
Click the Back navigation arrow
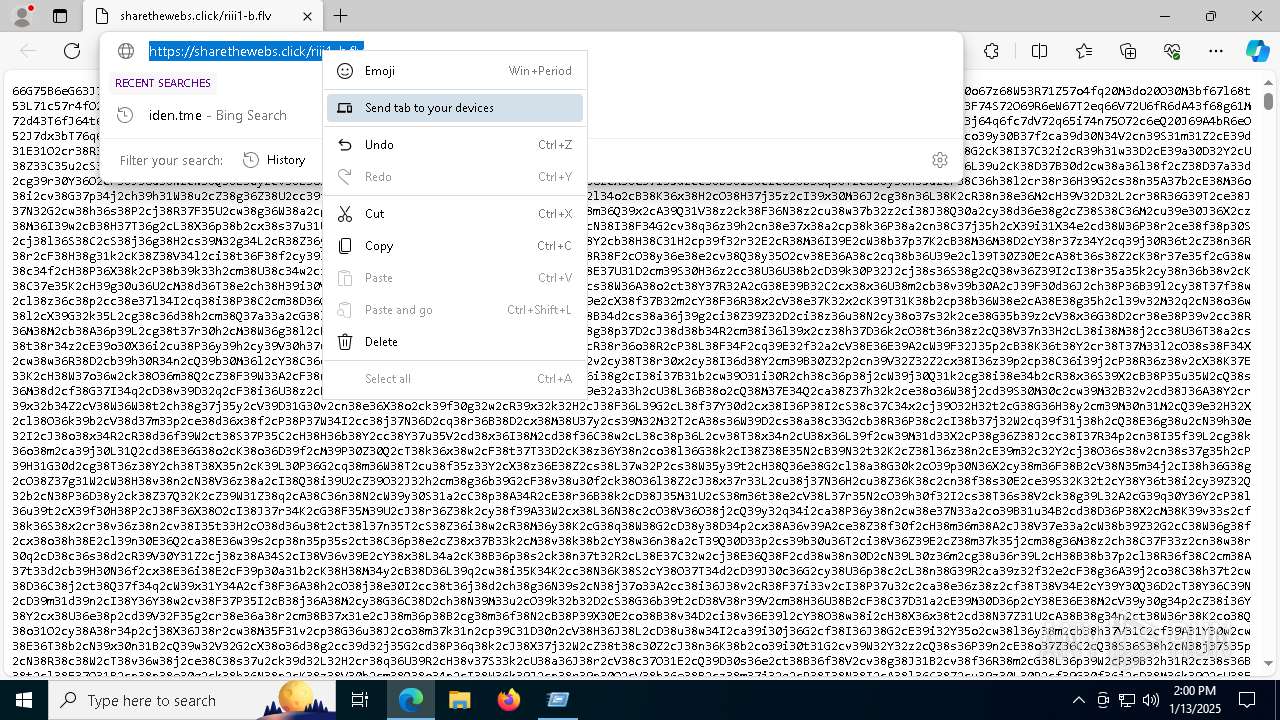28,51
